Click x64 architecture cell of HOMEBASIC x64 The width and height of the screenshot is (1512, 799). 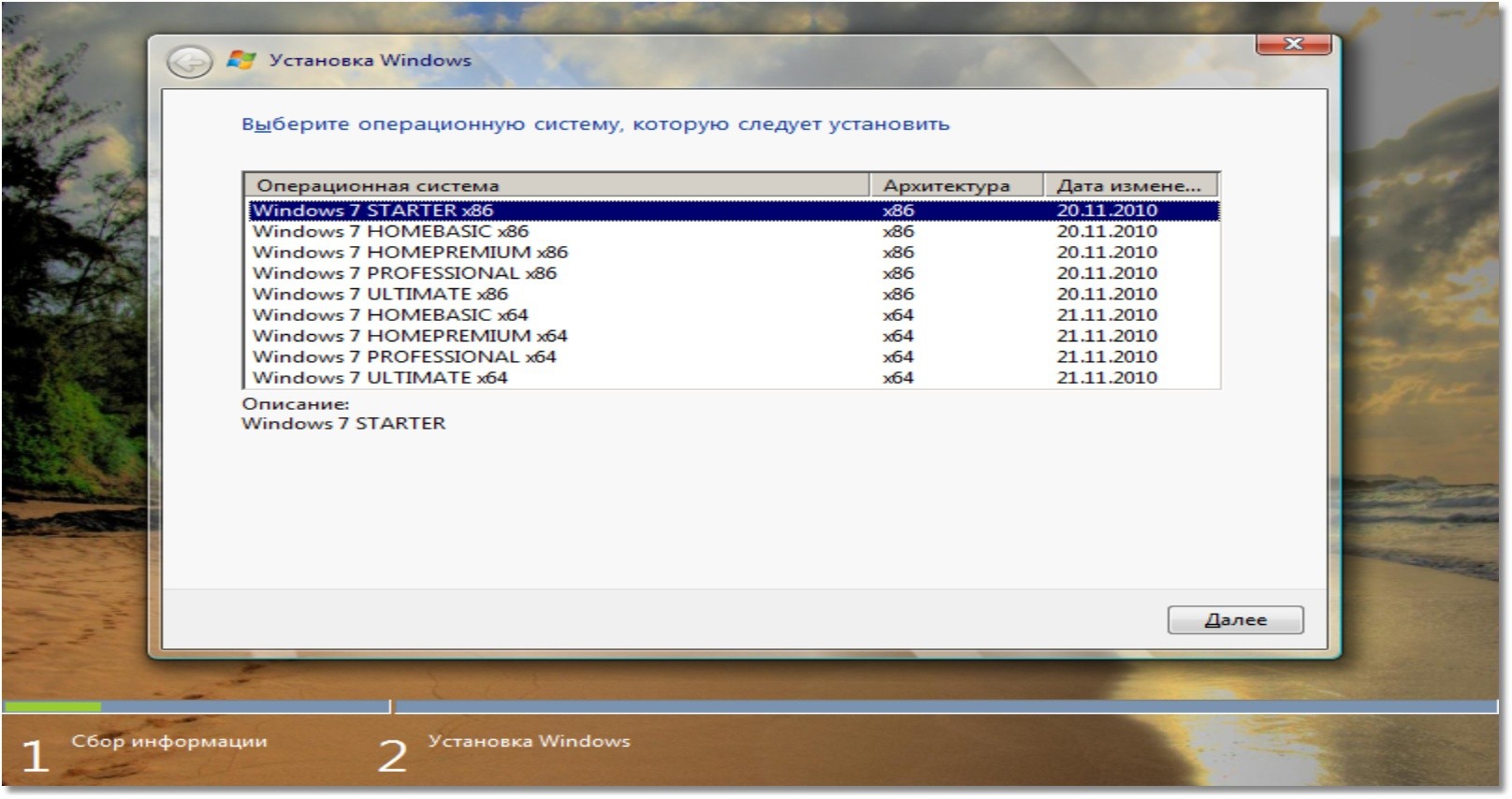click(898, 314)
